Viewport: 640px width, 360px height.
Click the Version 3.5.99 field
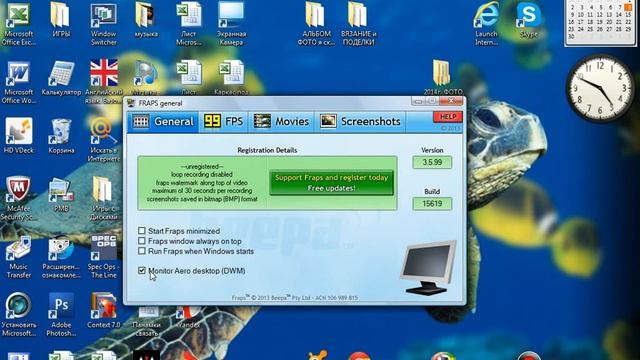coord(432,162)
